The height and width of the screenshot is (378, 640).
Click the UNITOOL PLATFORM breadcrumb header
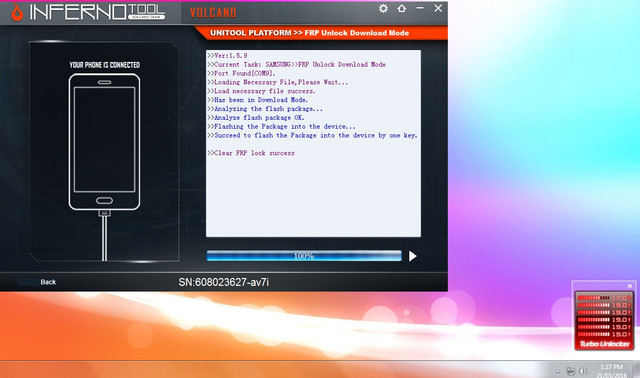point(309,33)
